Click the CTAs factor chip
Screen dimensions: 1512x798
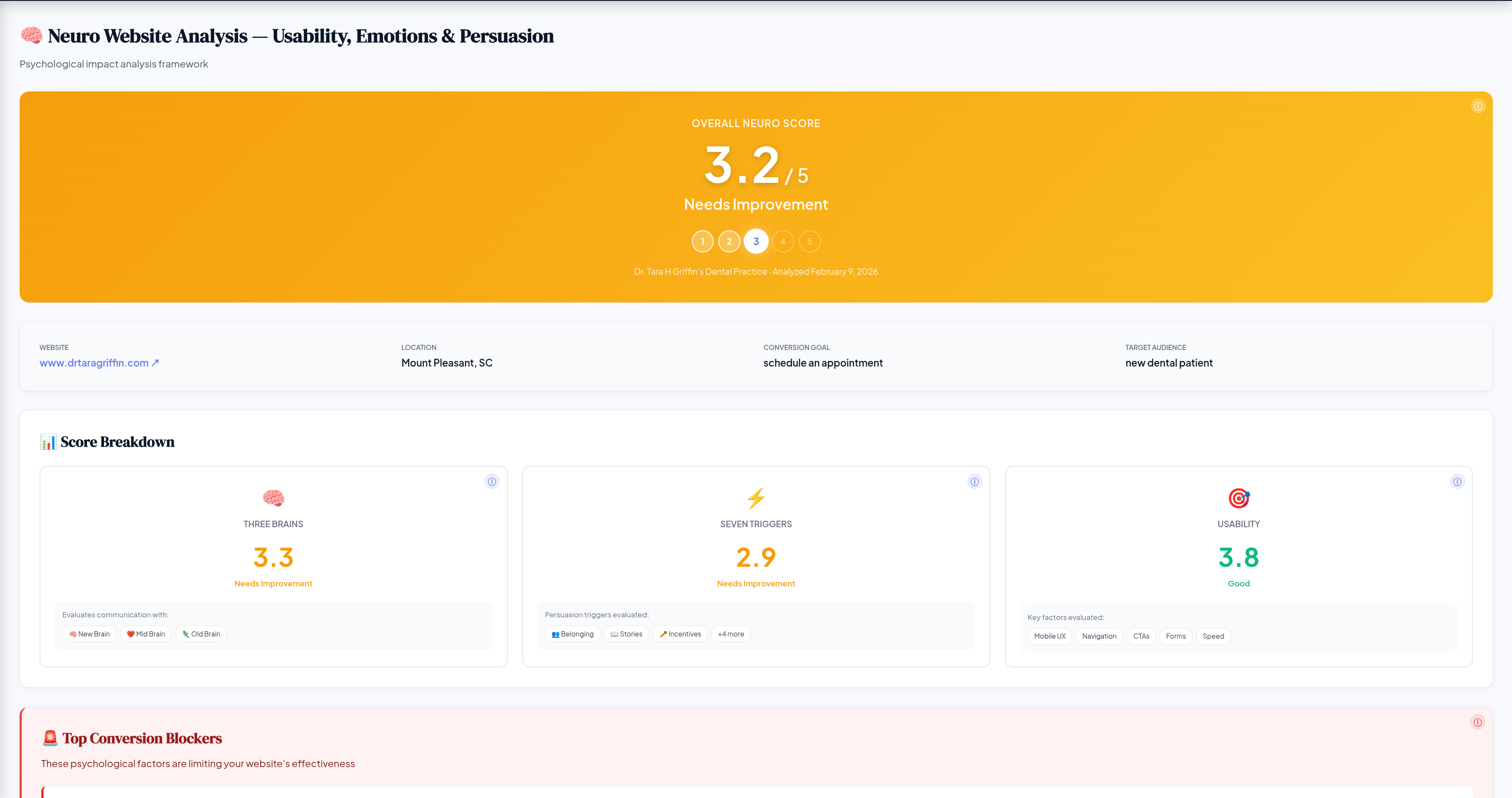[1141, 636]
